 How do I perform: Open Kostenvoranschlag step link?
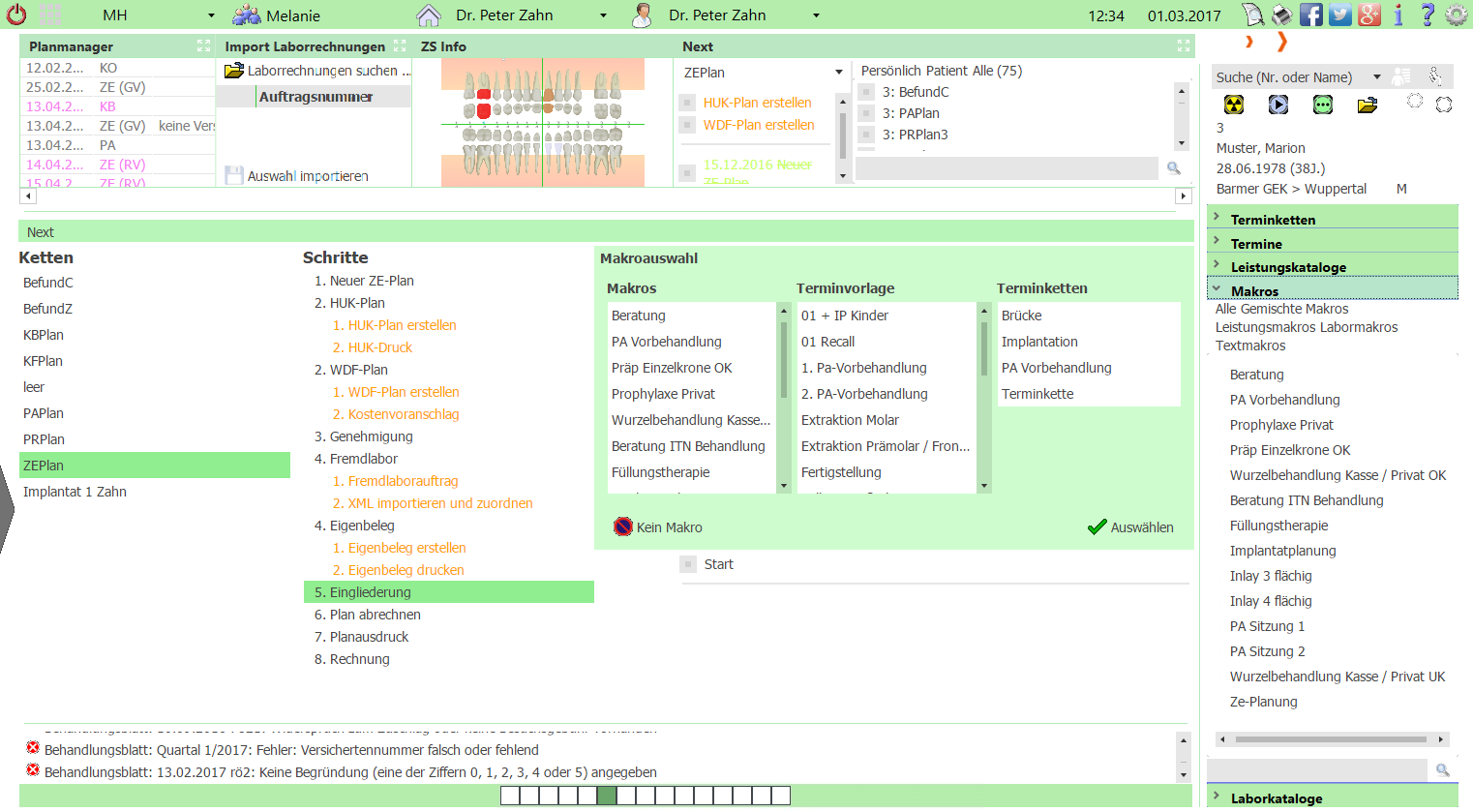coord(396,414)
